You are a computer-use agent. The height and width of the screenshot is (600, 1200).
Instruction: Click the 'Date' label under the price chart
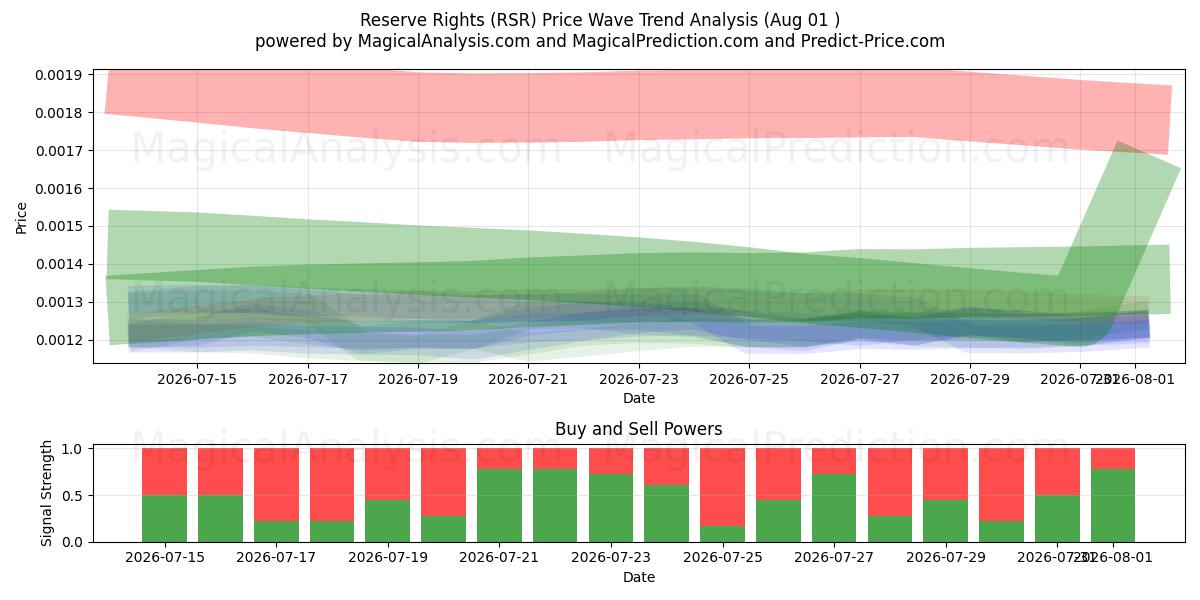tap(639, 398)
